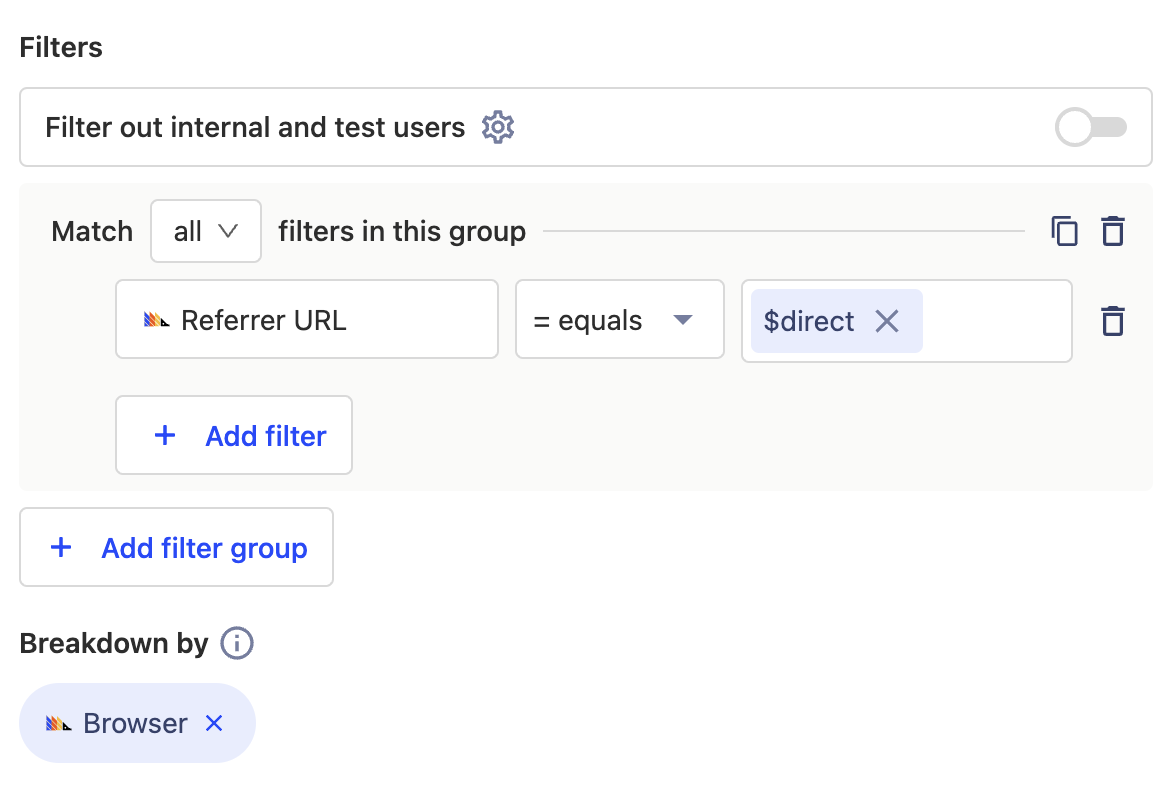1170x800 pixels.
Task: Remove the Browser breakdown with its X
Action: (x=213, y=723)
